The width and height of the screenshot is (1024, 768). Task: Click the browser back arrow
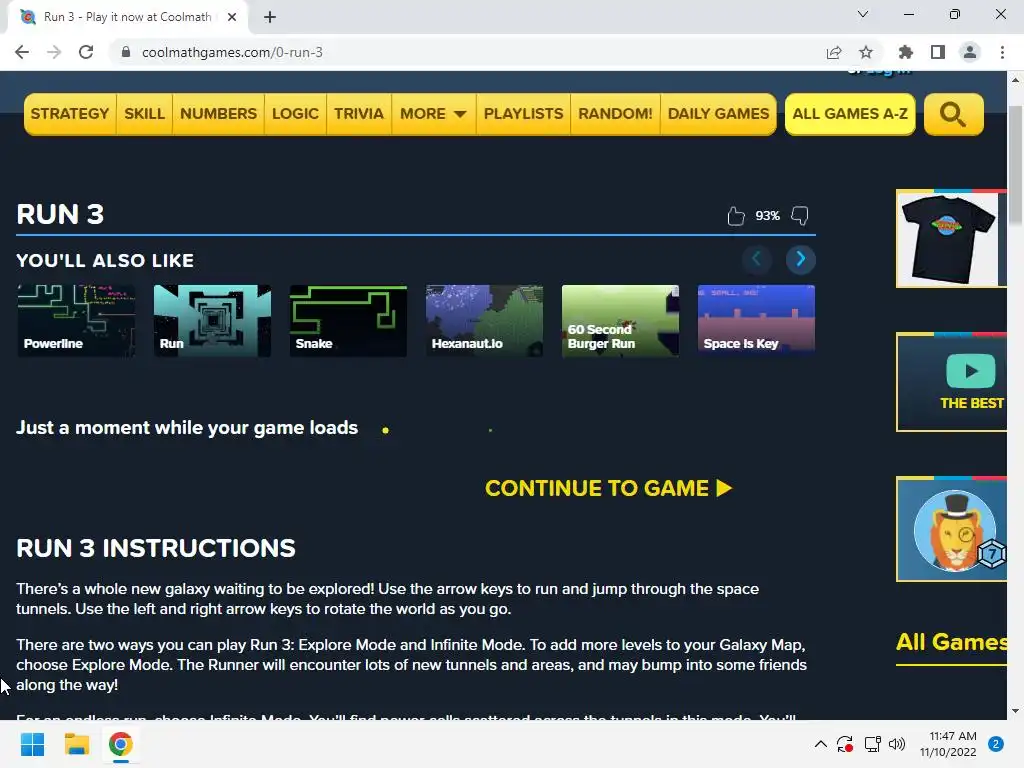click(22, 52)
